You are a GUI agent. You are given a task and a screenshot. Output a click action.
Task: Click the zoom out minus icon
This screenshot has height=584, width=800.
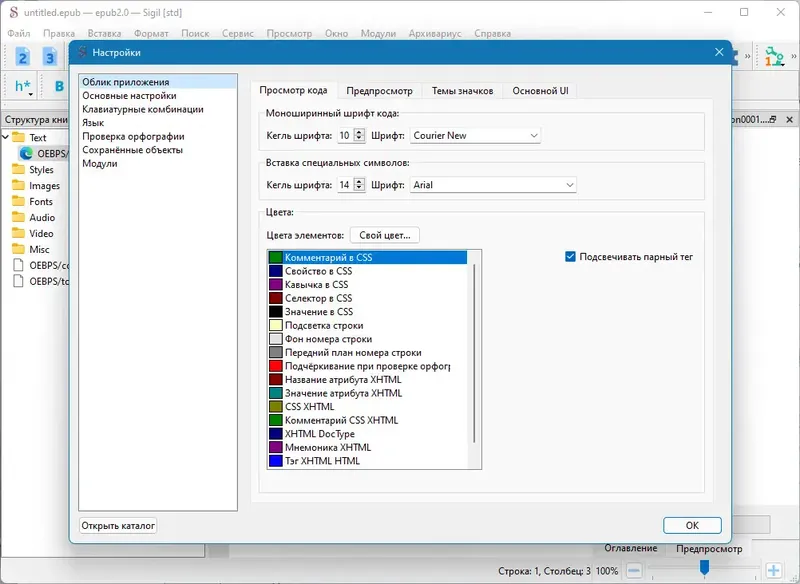(634, 570)
